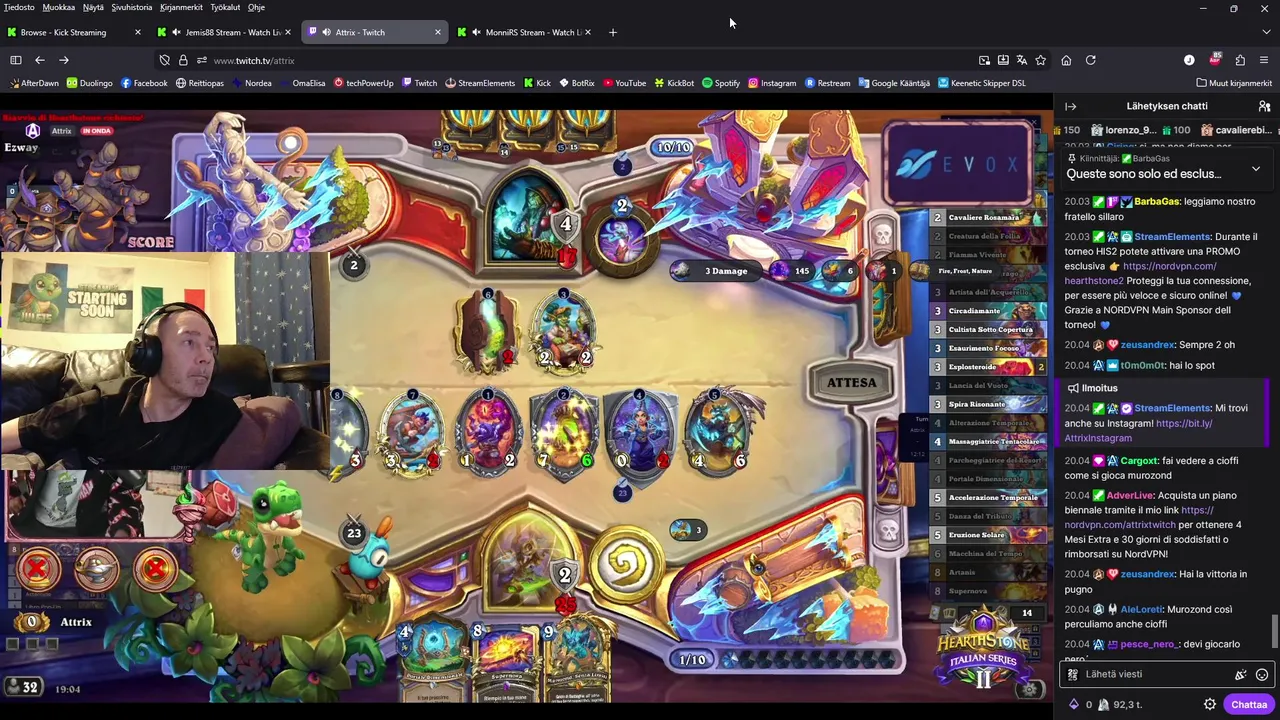Open the Muut kirjanmerkit folder
The image size is (1280, 720).
tap(1233, 83)
